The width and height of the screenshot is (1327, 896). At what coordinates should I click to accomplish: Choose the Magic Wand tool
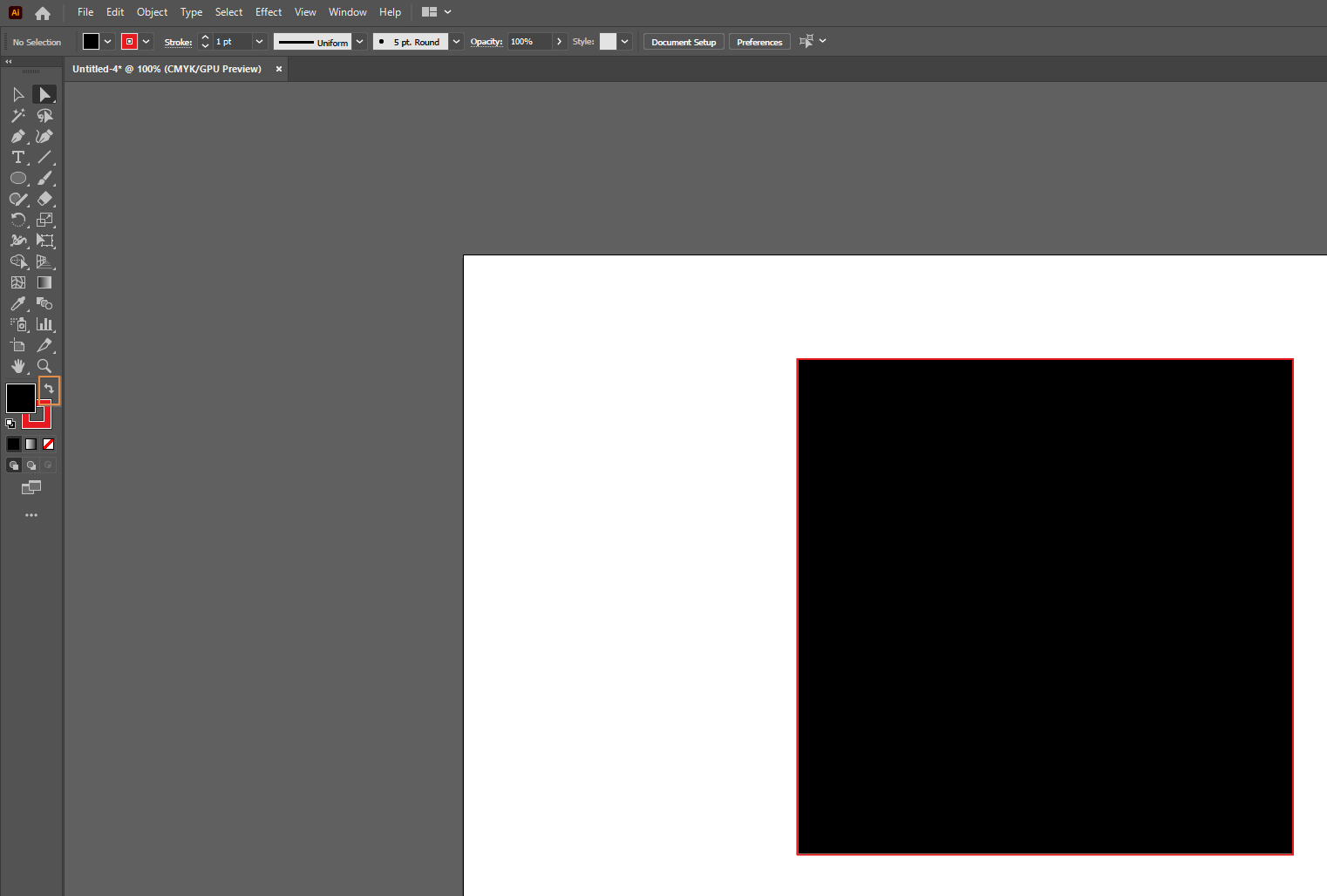pos(18,115)
